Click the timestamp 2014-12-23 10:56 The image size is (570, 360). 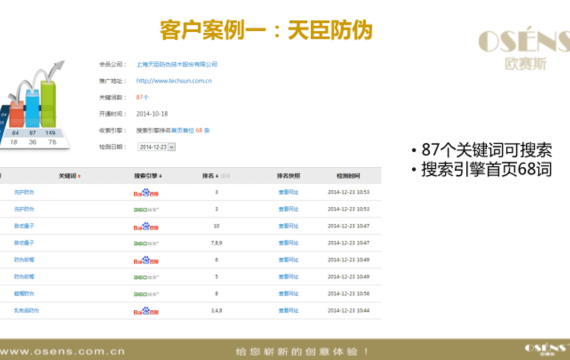pyautogui.click(x=348, y=294)
